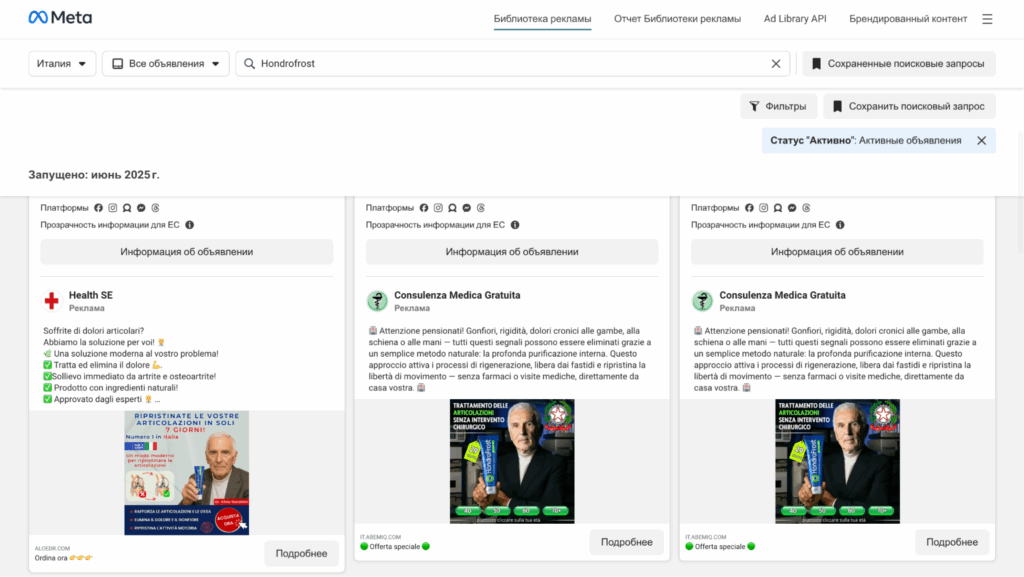Viewport: 1024px width, 577px height.
Task: Click Facebook platform icon in right ad card
Action: point(749,208)
